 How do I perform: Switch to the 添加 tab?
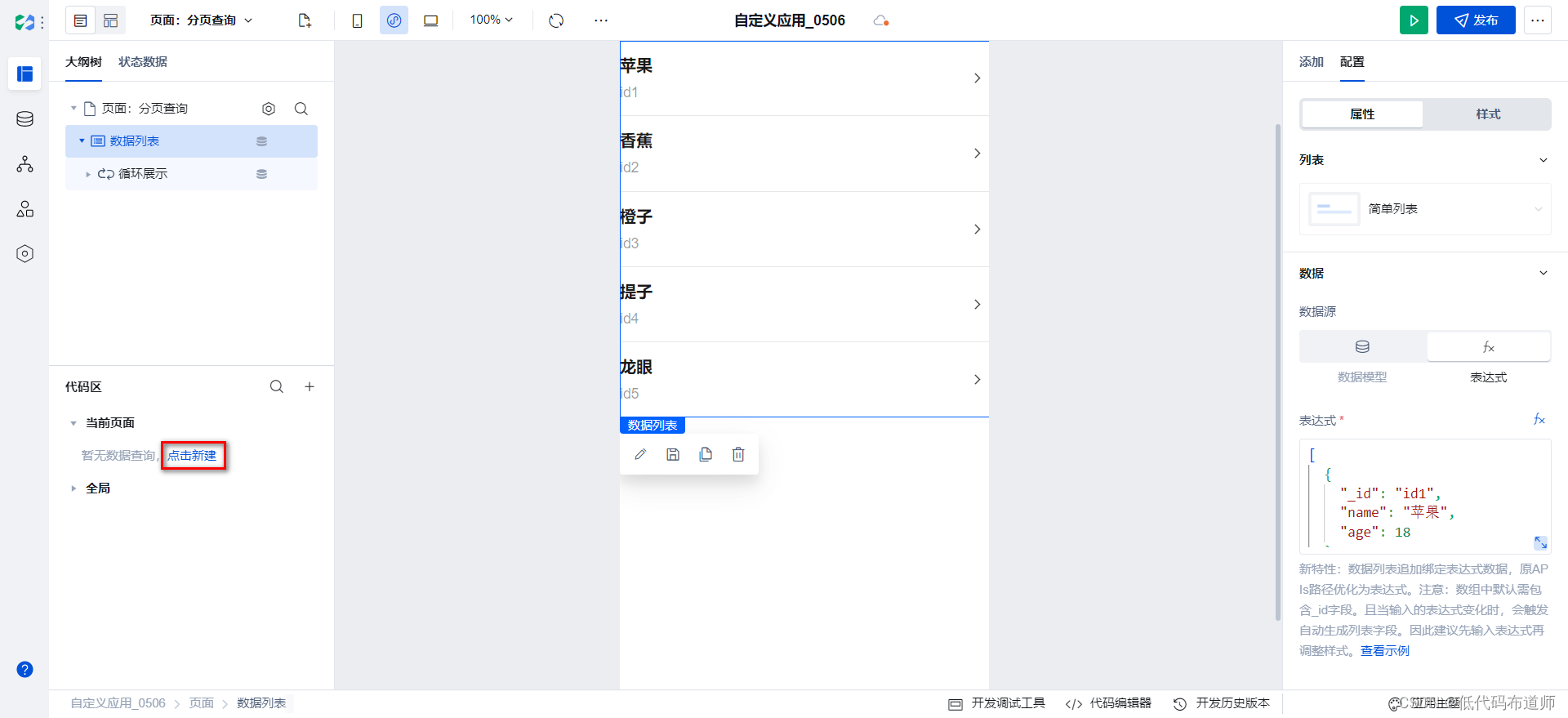click(x=1312, y=62)
